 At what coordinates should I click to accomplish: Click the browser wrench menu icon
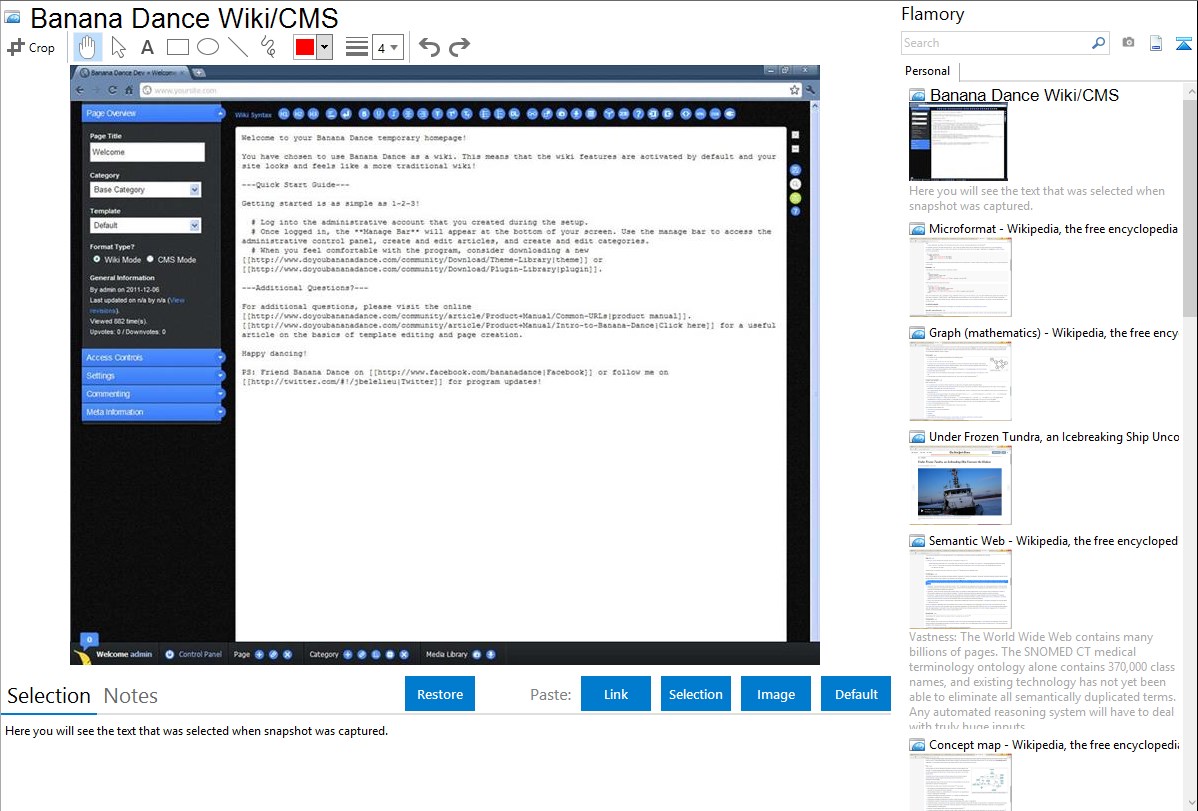810,89
